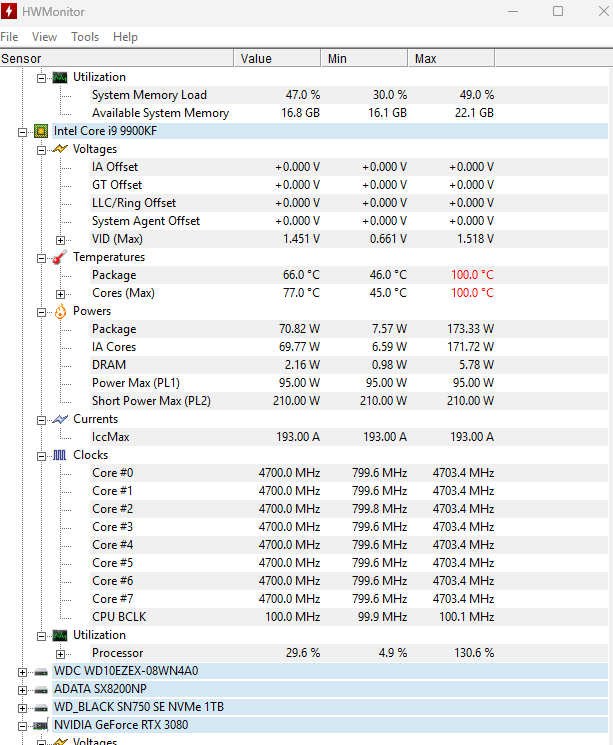
Task: Click the ADATA SX8200NP drive icon
Action: click(x=41, y=690)
